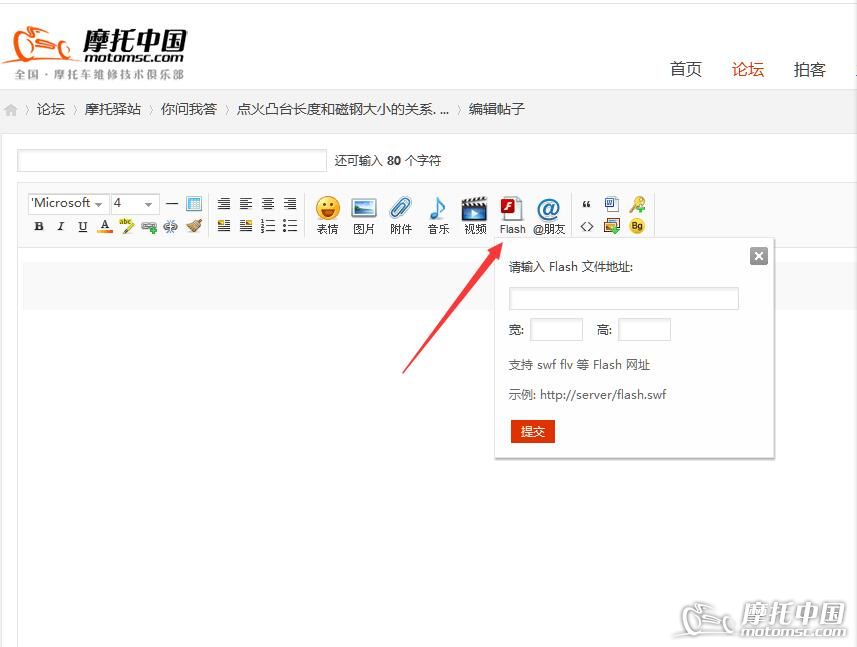Click the Flash 文件地址 input field
857x647 pixels.
[x=623, y=298]
